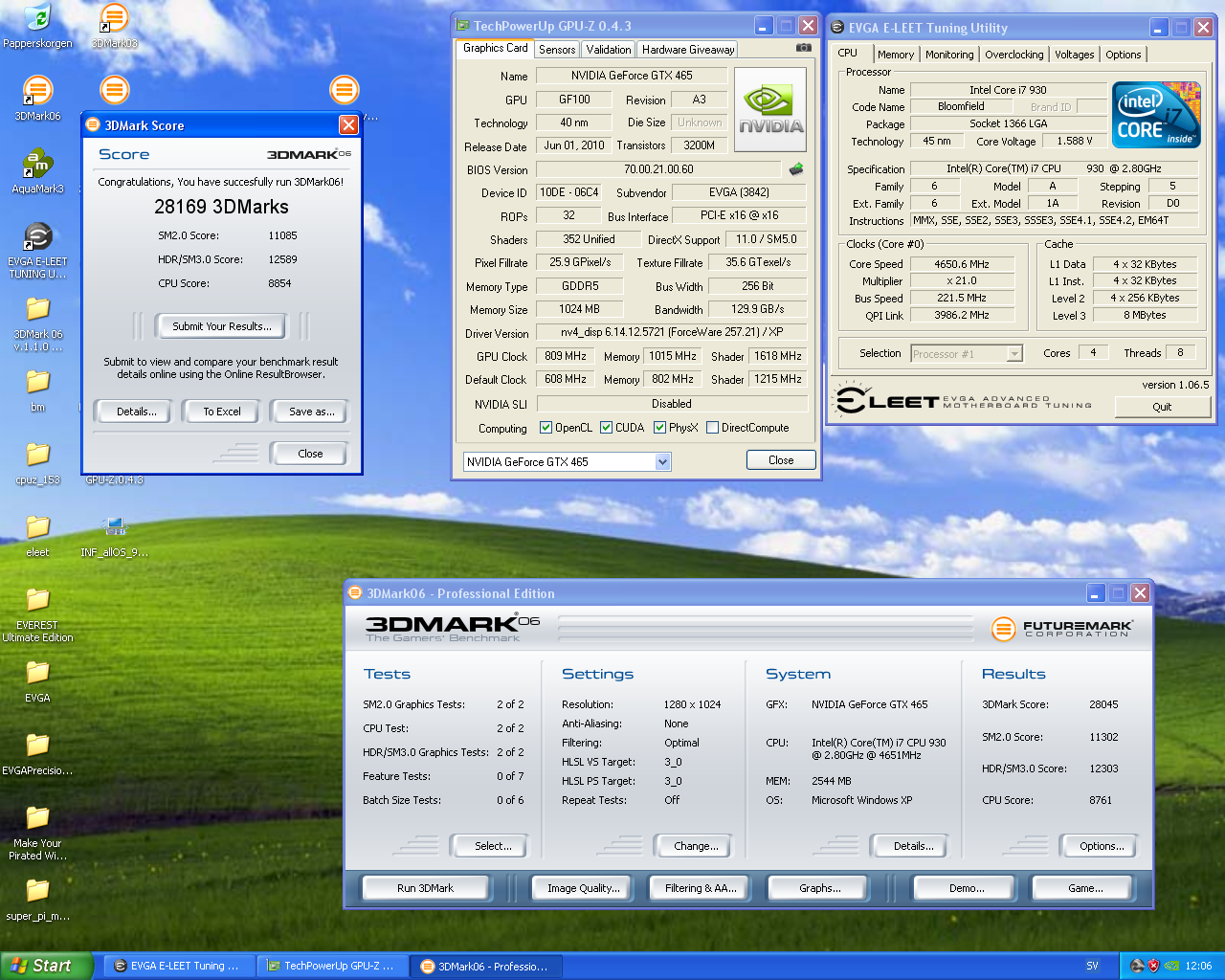The height and width of the screenshot is (980, 1225).
Task: Click the Quit button in E-LEET
Action: pyautogui.click(x=1162, y=407)
